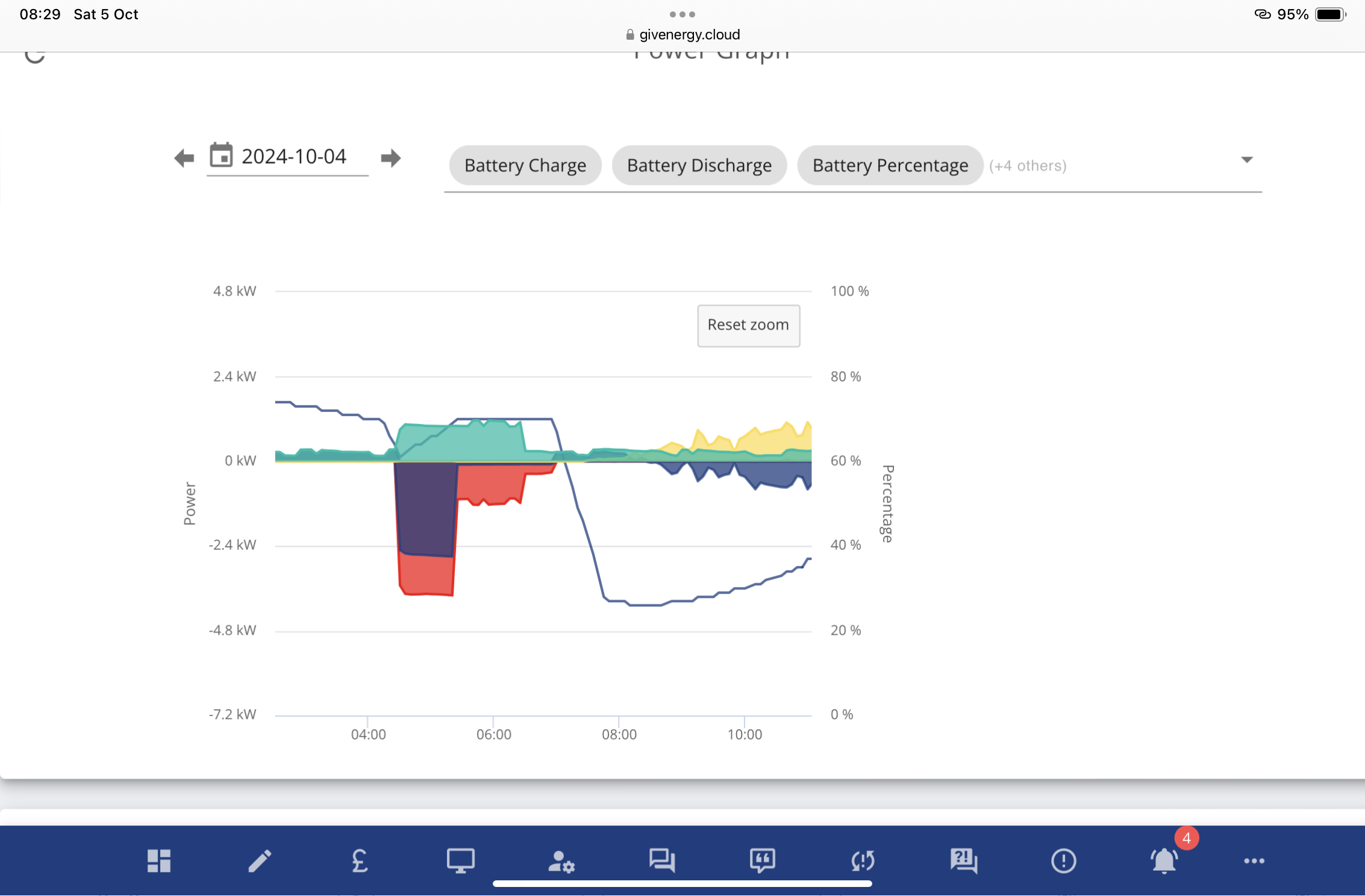Tap the pencil edit icon
The height and width of the screenshot is (896, 1365).
[260, 860]
